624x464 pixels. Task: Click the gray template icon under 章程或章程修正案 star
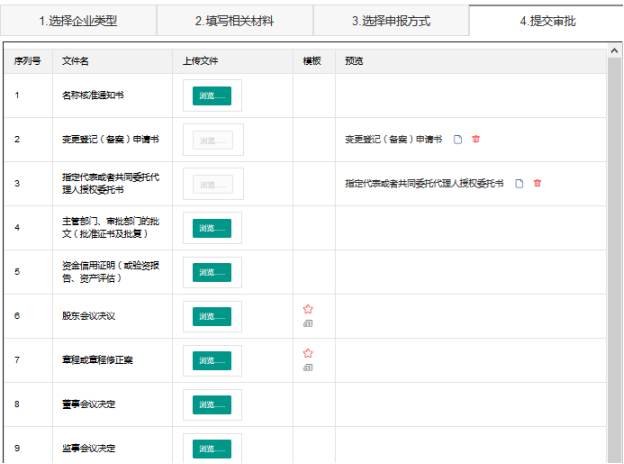(308, 367)
